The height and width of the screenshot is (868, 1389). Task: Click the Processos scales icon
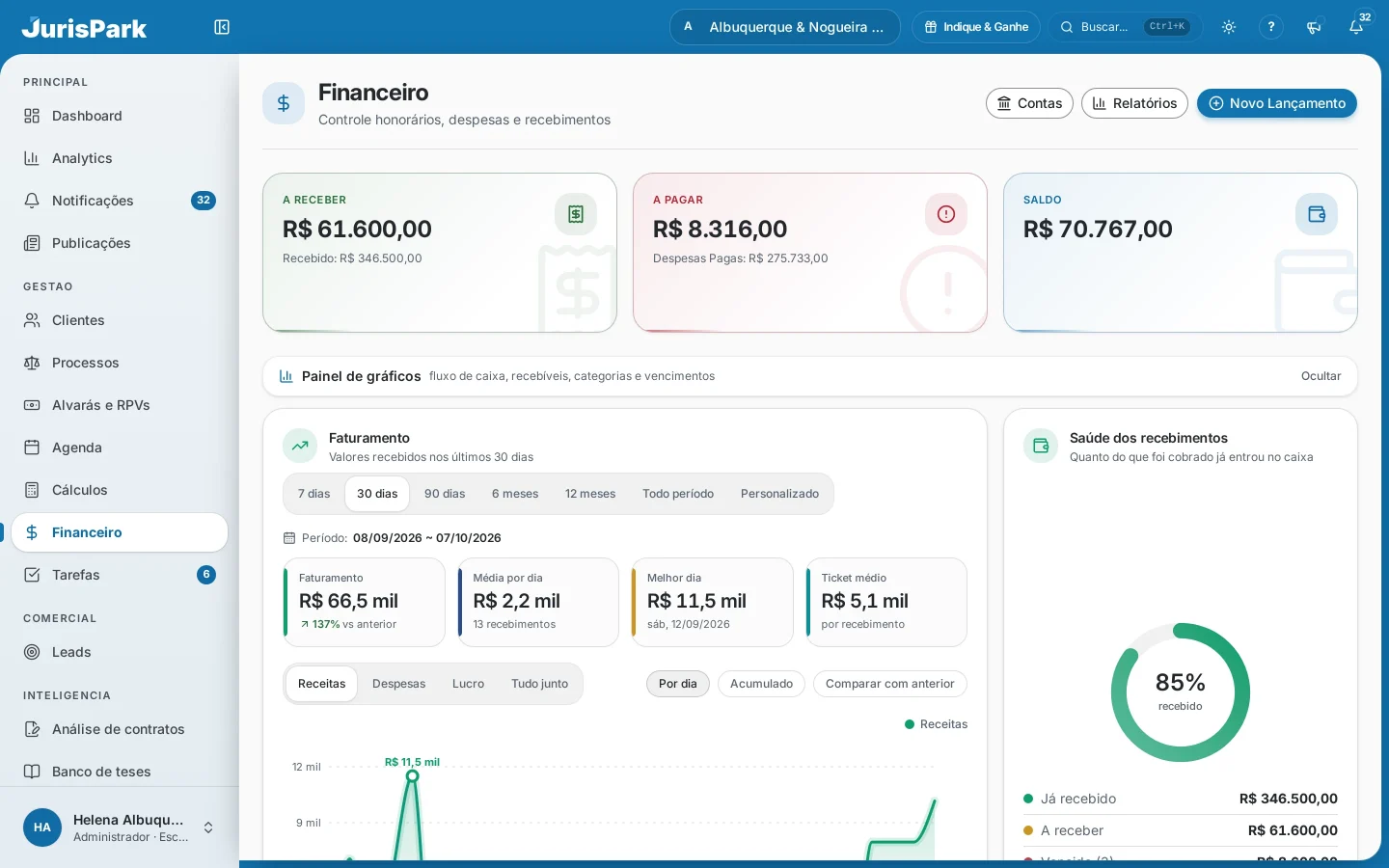click(x=32, y=363)
